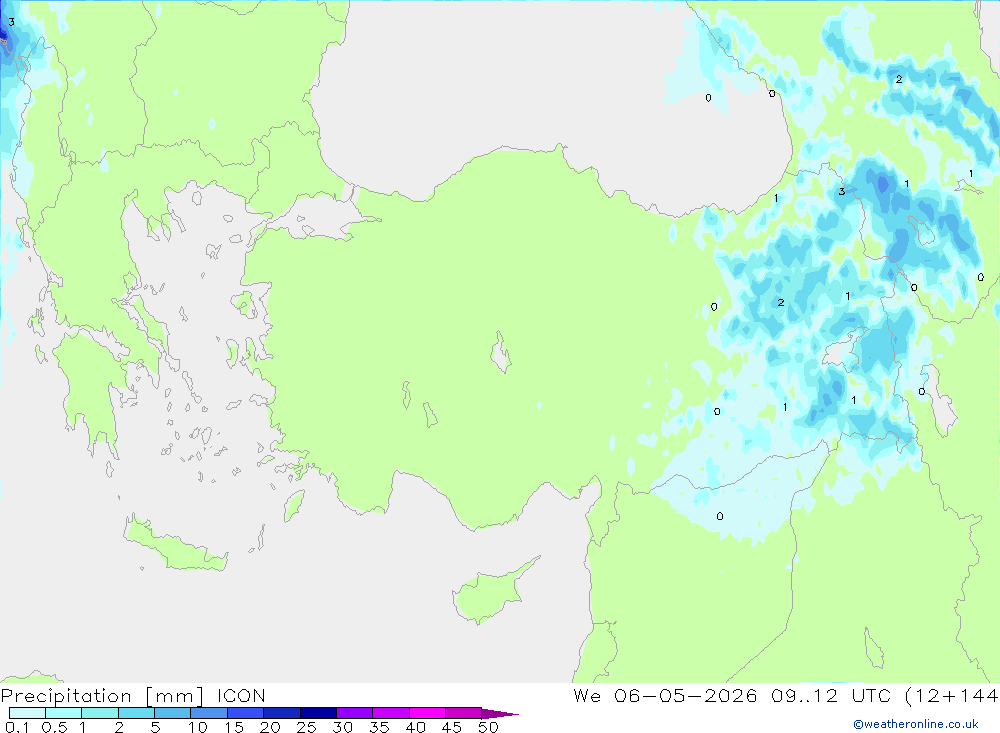
Task: Click the 35–40 mm violet legend swatch
Action: pyautogui.click(x=391, y=713)
